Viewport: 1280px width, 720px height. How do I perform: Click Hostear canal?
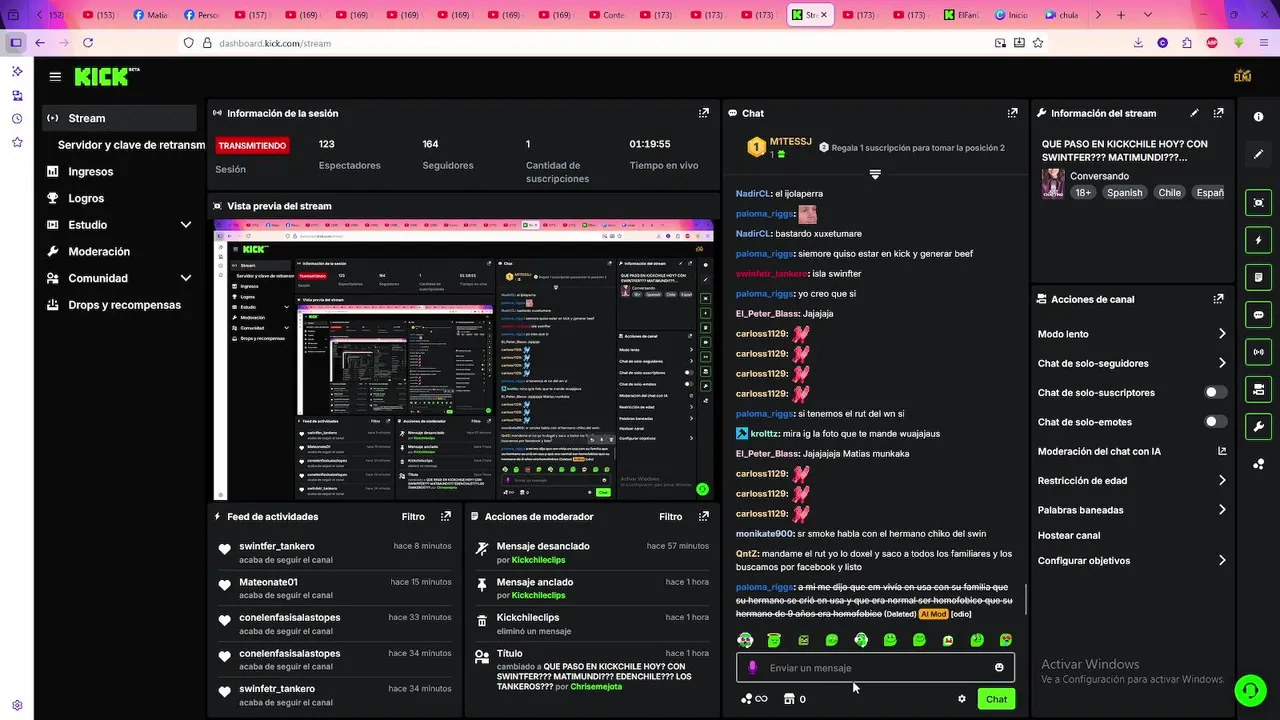click(x=1068, y=535)
